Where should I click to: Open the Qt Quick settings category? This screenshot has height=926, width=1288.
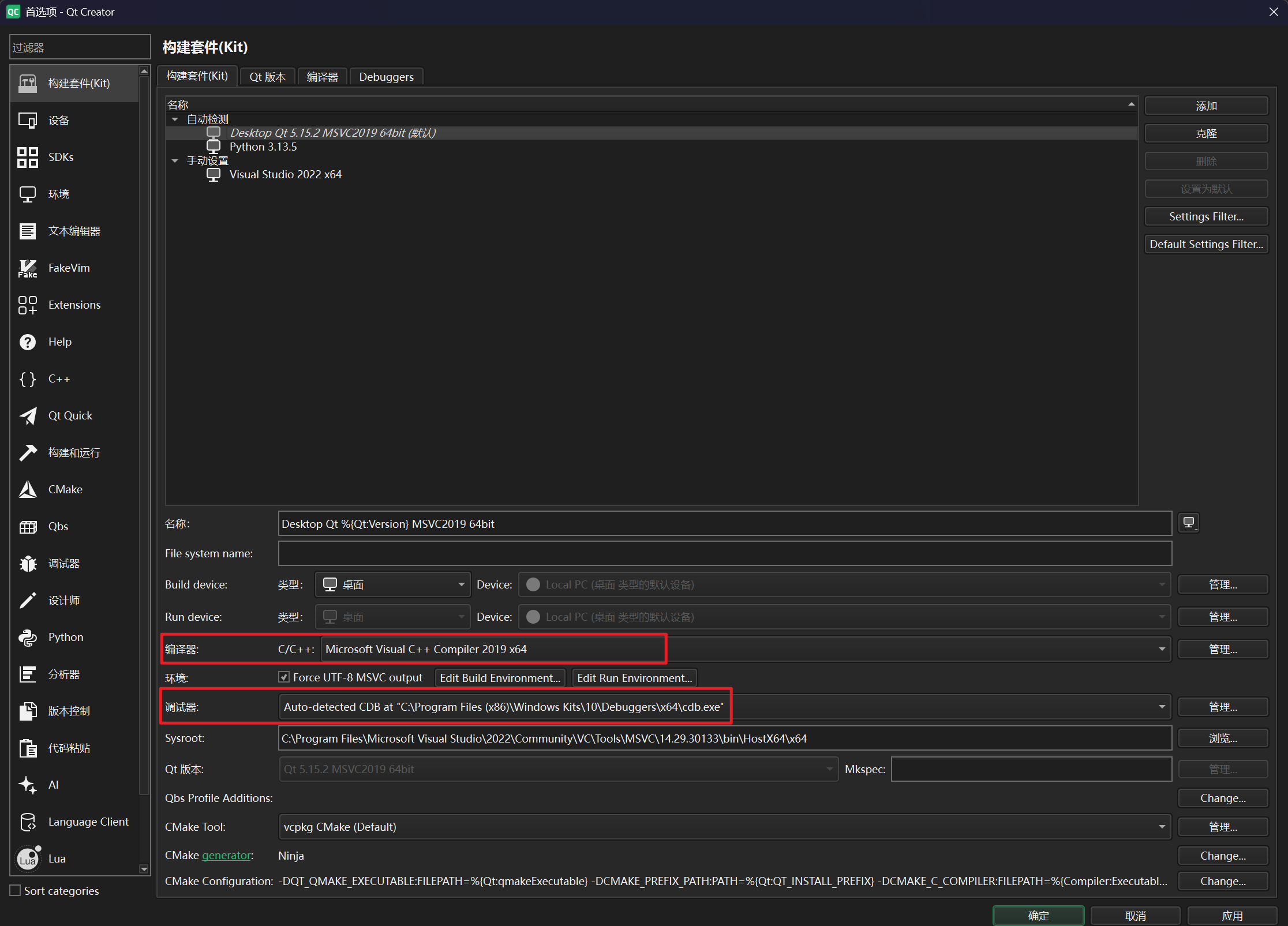70,415
